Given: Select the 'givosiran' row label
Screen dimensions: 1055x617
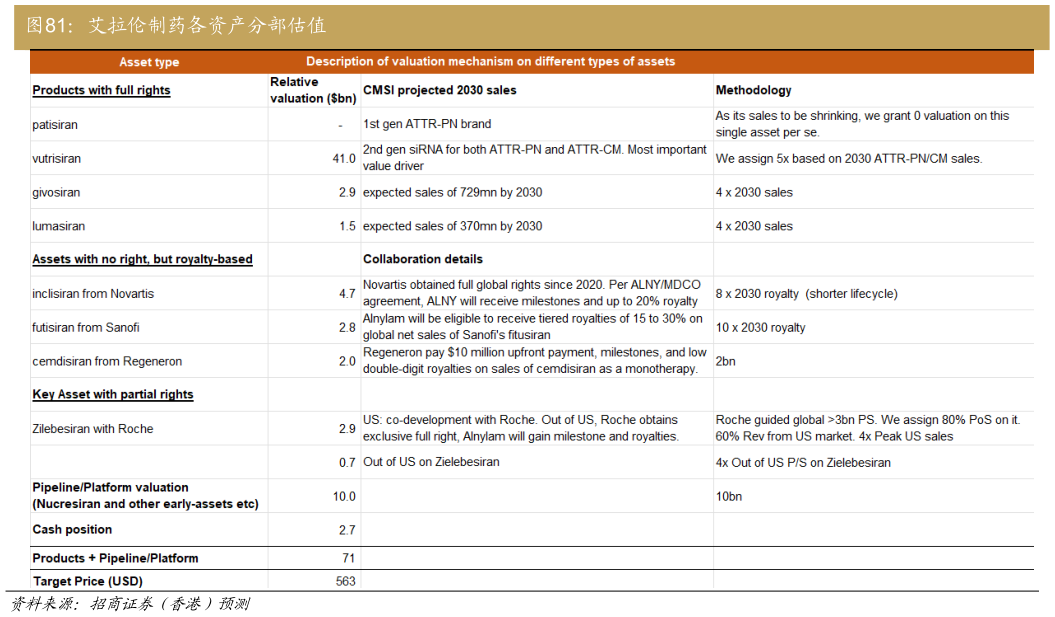Looking at the screenshot, I should tap(56, 192).
